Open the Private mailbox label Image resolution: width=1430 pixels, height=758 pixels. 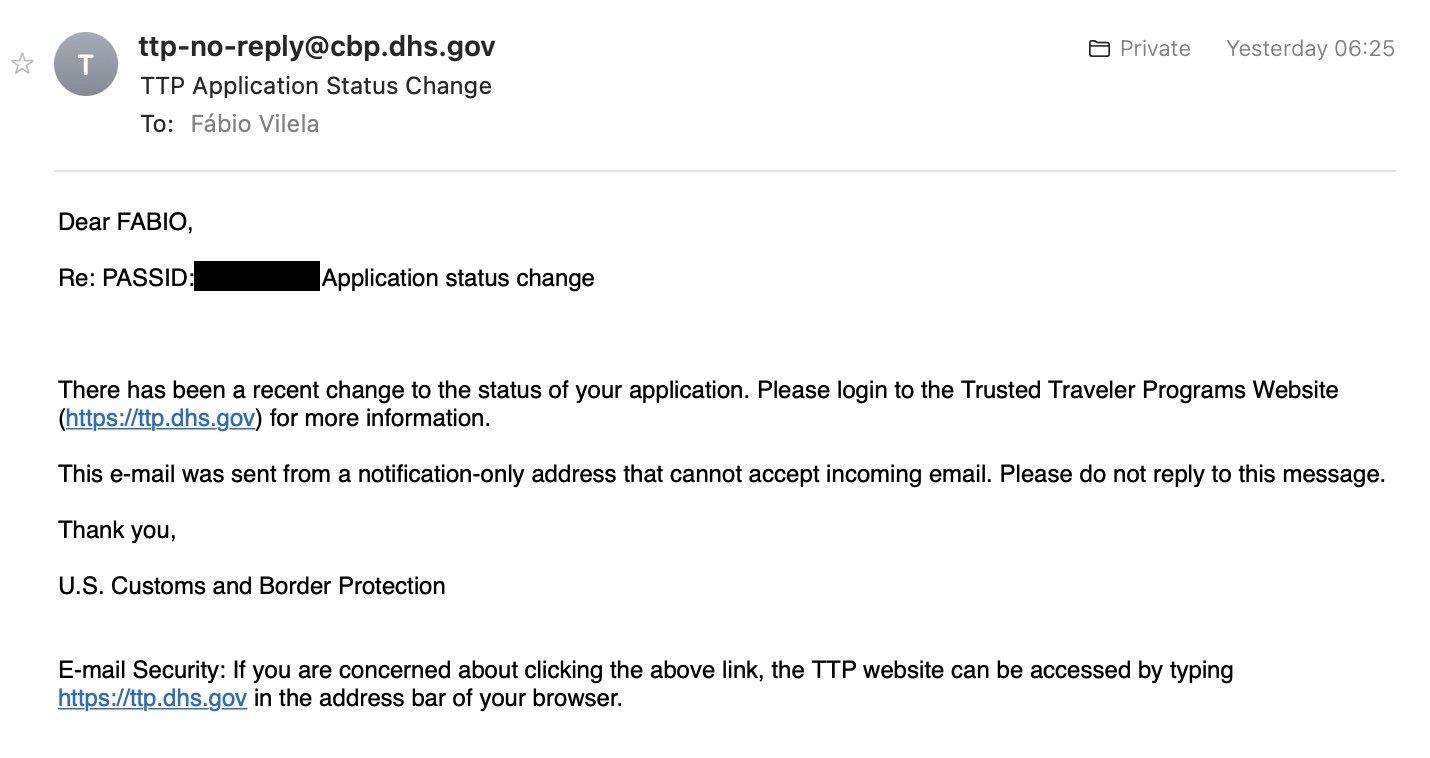[1155, 49]
